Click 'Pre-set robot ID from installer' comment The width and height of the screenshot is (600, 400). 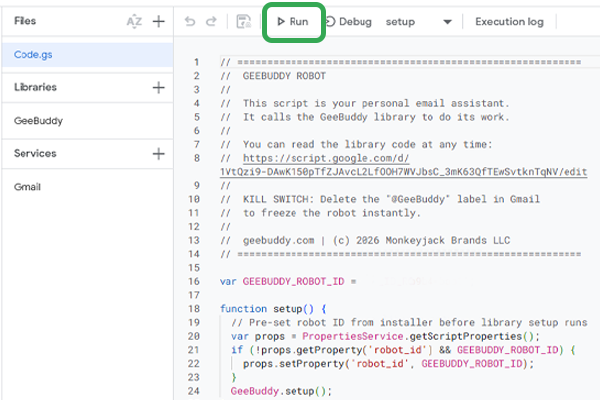pos(409,323)
